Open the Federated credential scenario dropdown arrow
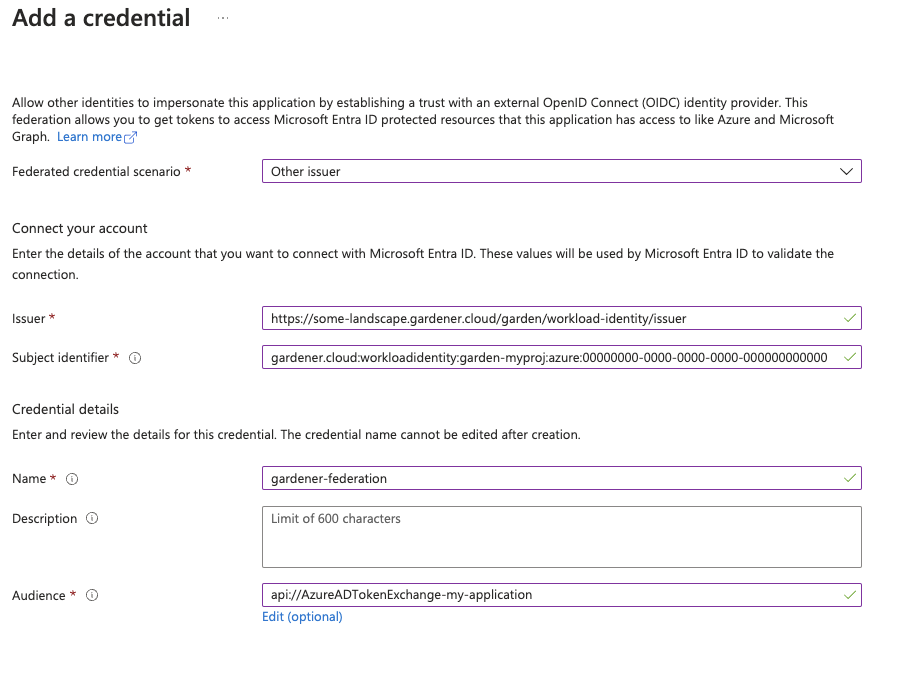910x693 pixels. [847, 171]
